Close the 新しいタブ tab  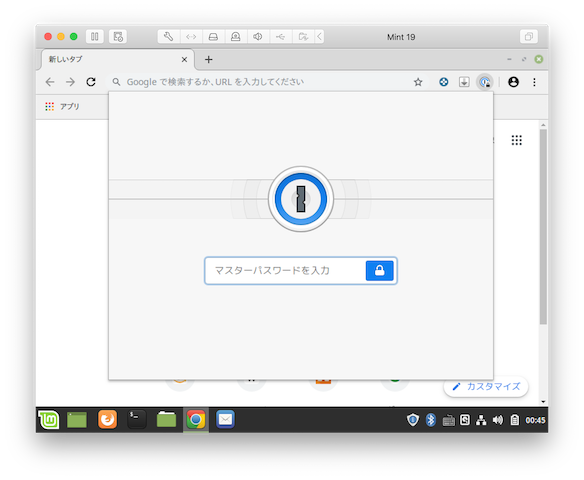click(184, 60)
